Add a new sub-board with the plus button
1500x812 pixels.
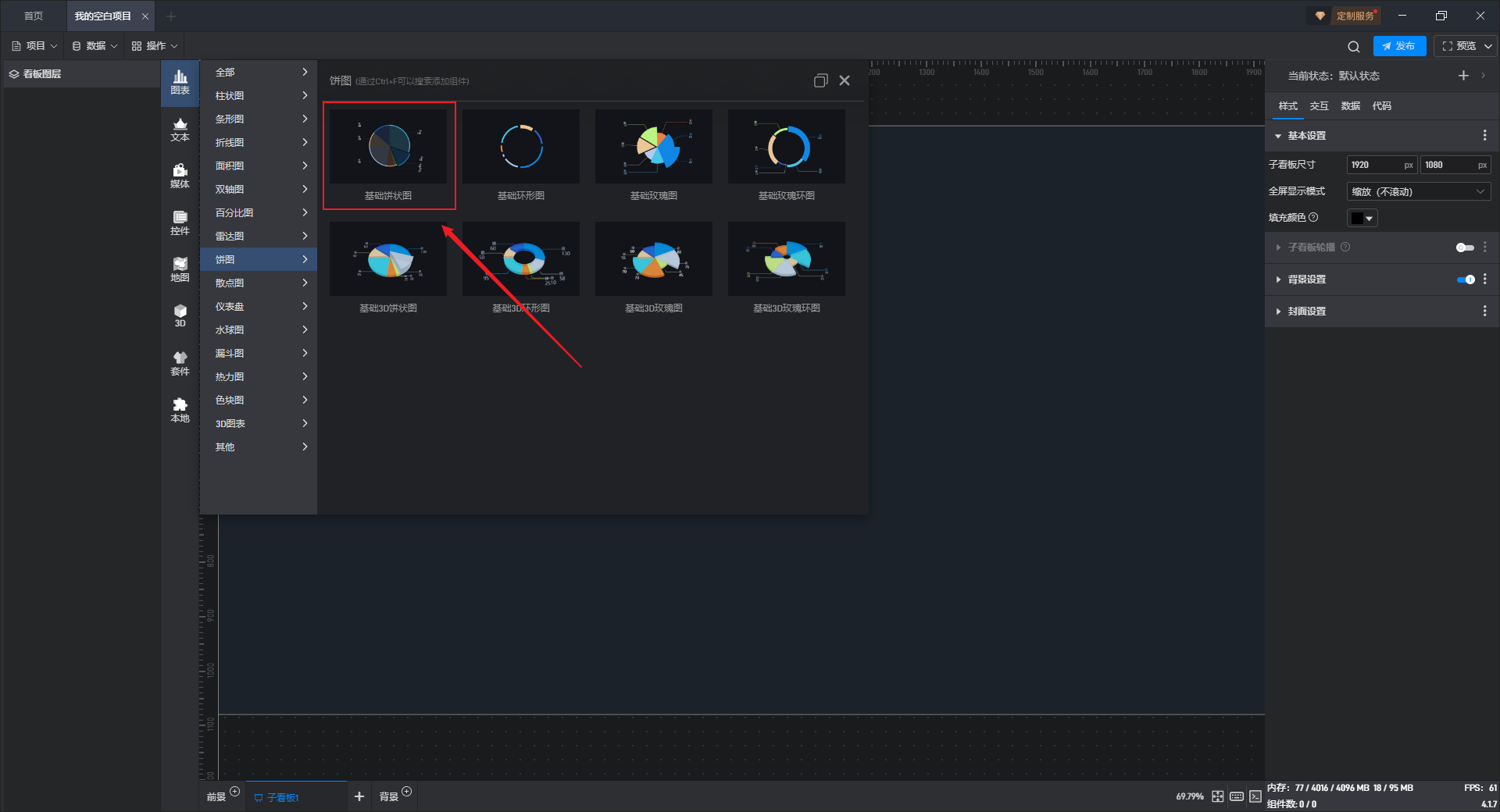(359, 796)
